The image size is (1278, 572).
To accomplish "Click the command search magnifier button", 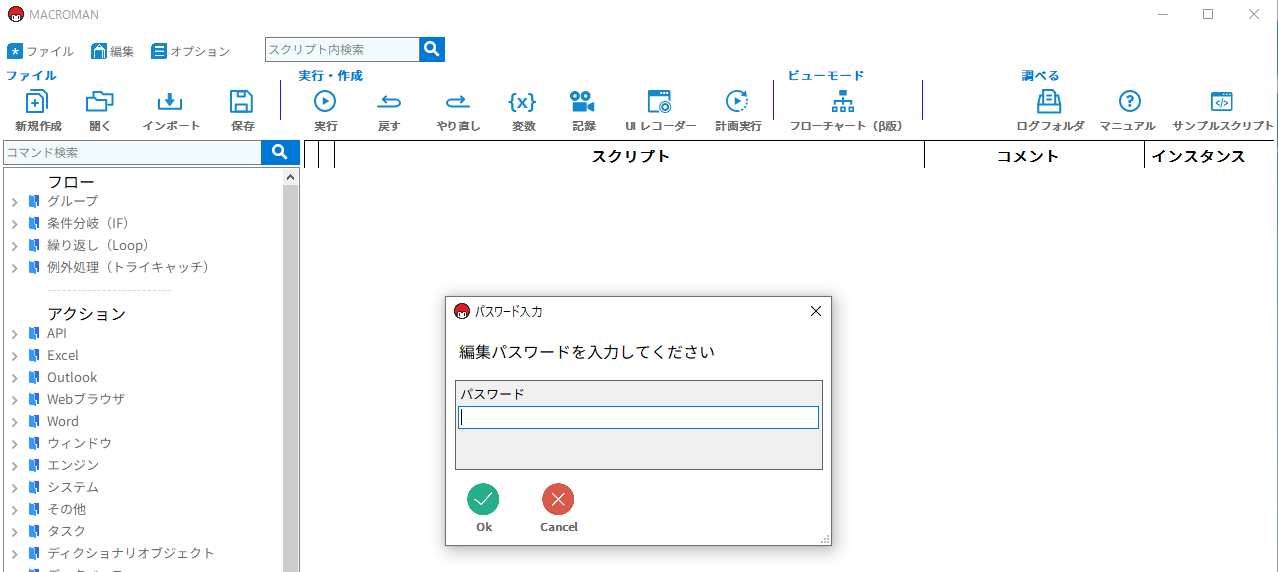I will 280,152.
